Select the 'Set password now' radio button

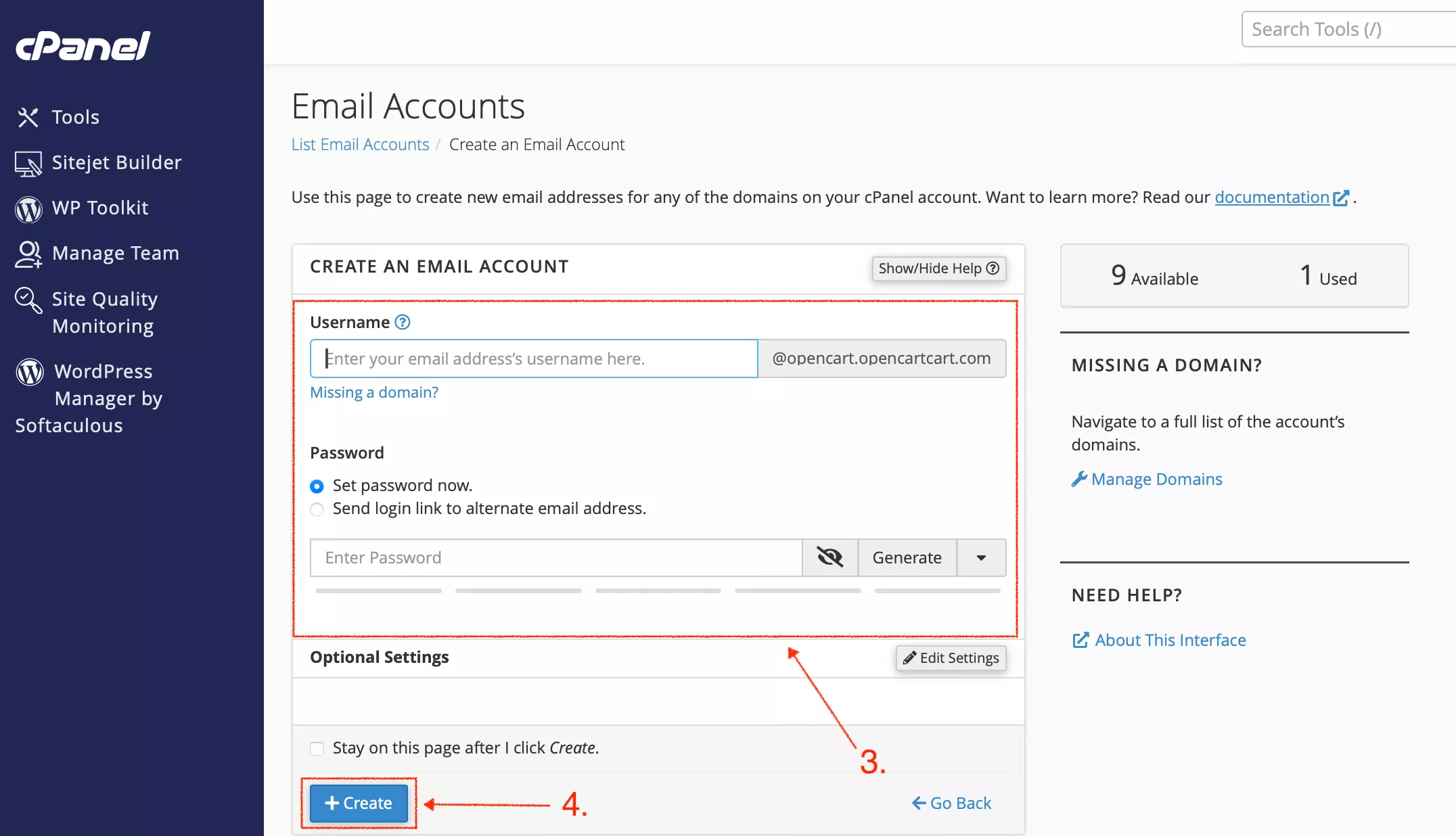[317, 486]
